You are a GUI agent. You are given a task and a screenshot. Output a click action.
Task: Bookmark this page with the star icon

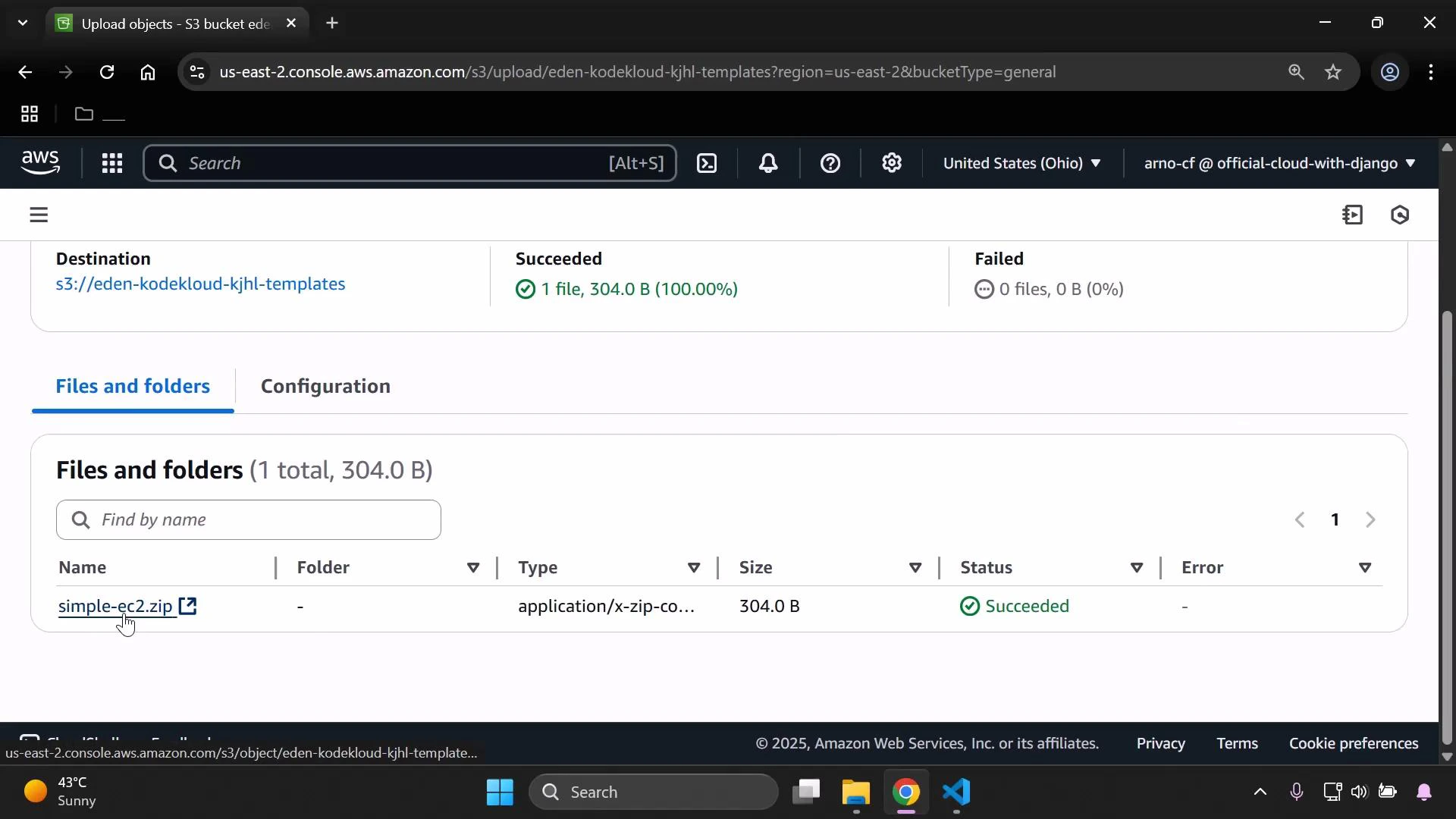tap(1333, 72)
